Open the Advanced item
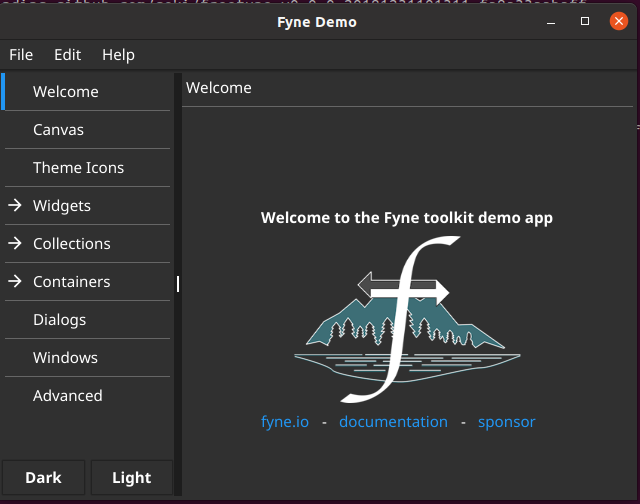 click(x=87, y=396)
